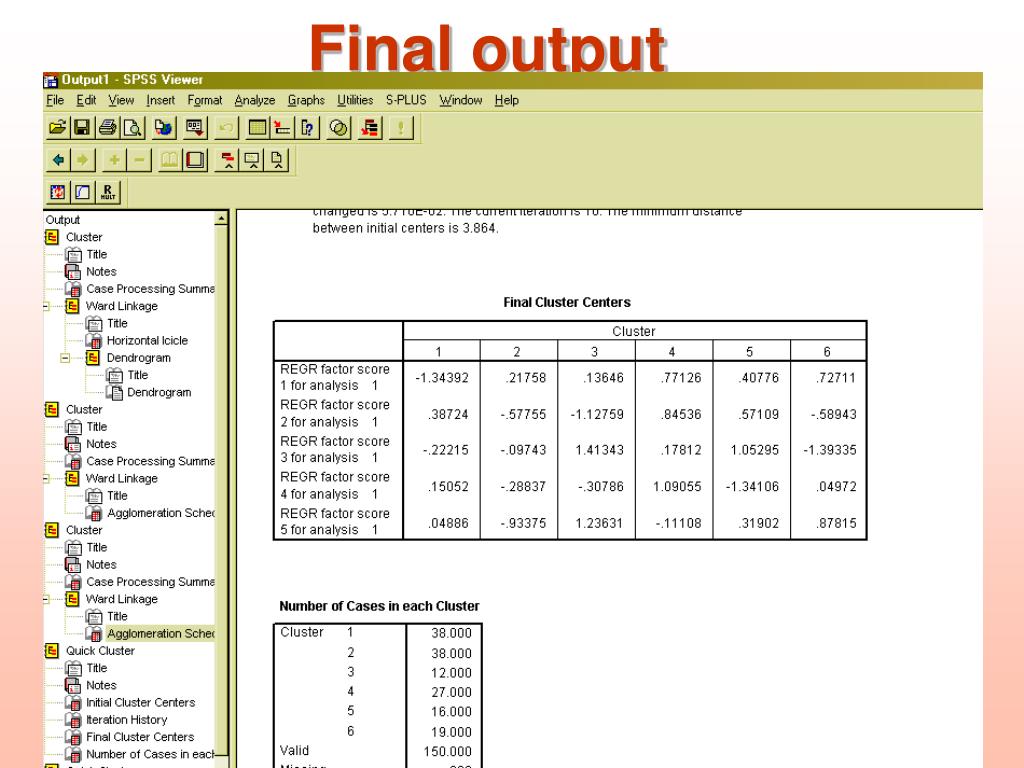Image resolution: width=1024 pixels, height=768 pixels.
Task: Click the -1.34392 cell in the table
Action: (442, 378)
